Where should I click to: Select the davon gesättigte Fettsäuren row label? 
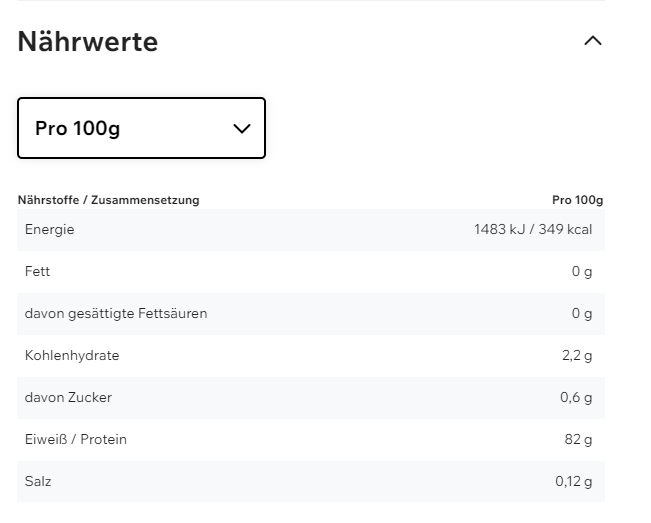point(116,314)
